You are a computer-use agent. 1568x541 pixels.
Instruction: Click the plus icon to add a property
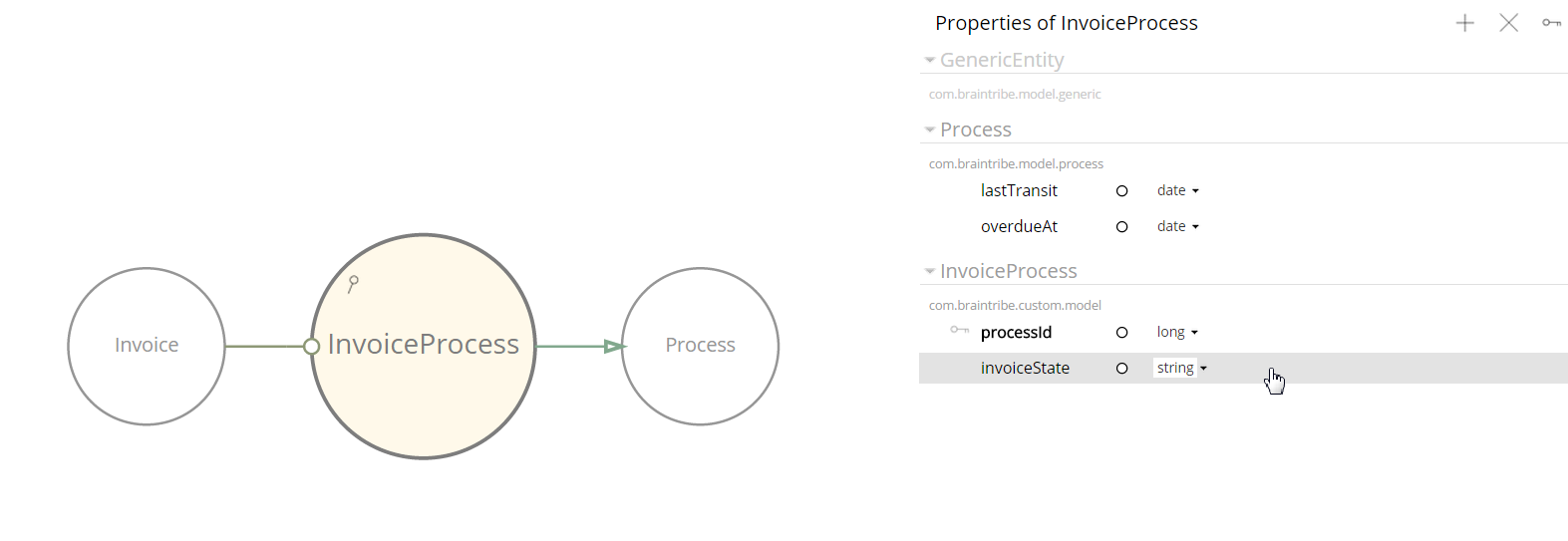click(x=1464, y=23)
